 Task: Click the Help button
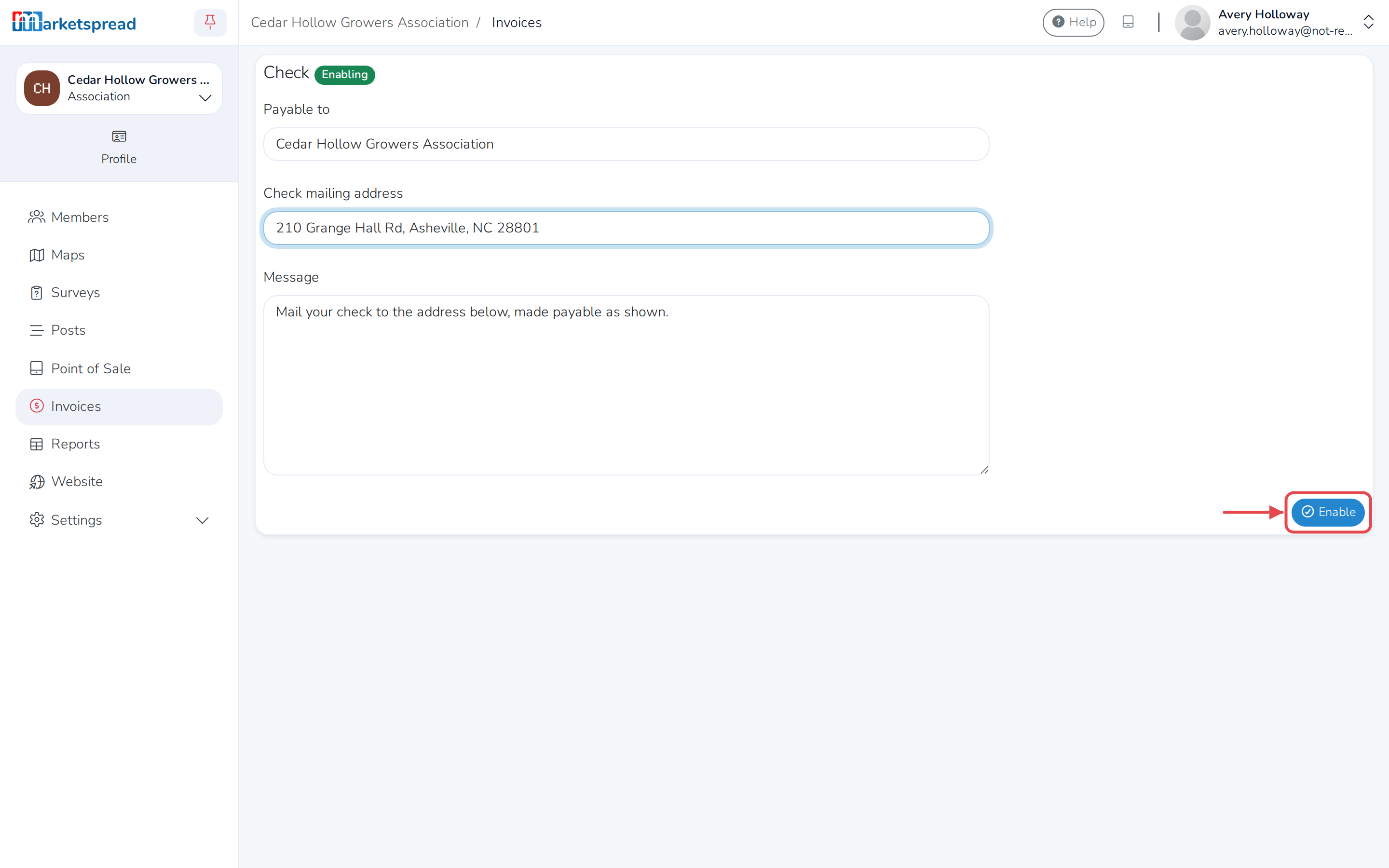[1073, 22]
